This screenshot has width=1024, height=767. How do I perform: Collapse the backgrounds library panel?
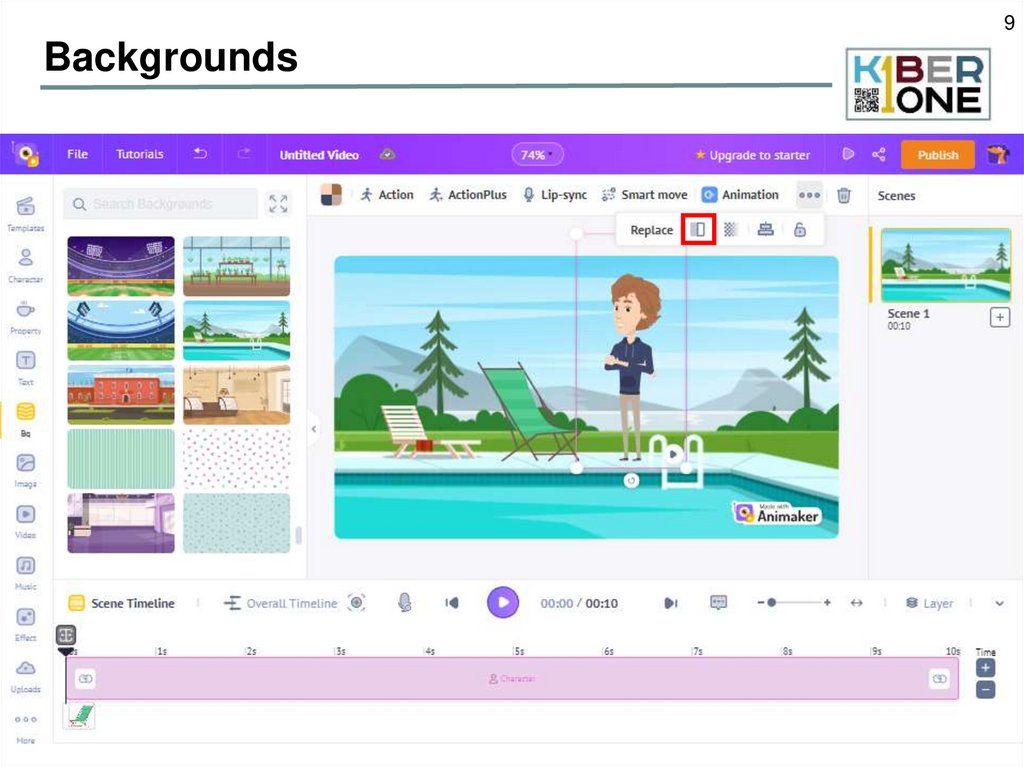click(x=314, y=429)
